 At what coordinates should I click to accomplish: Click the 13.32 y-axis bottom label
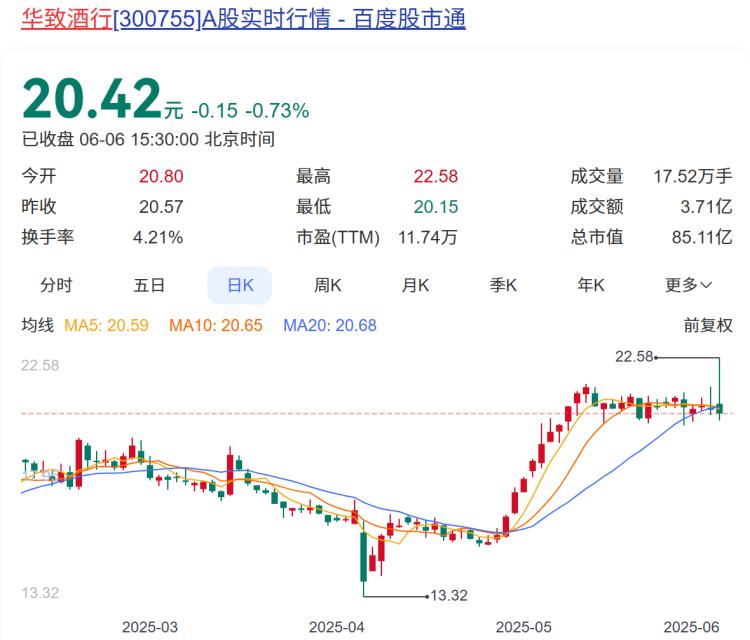pyautogui.click(x=40, y=593)
